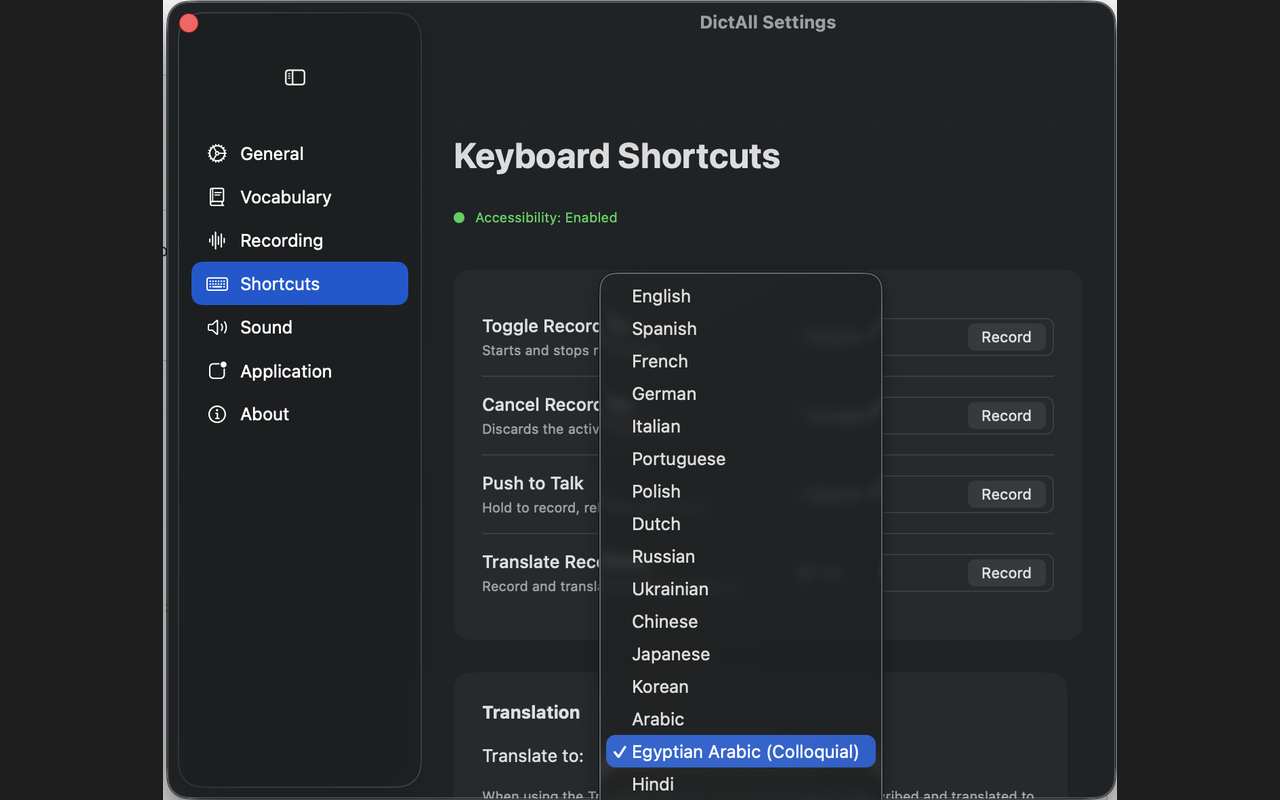The image size is (1280, 800).
Task: Select Japanese in the dropdown
Action: tap(670, 654)
